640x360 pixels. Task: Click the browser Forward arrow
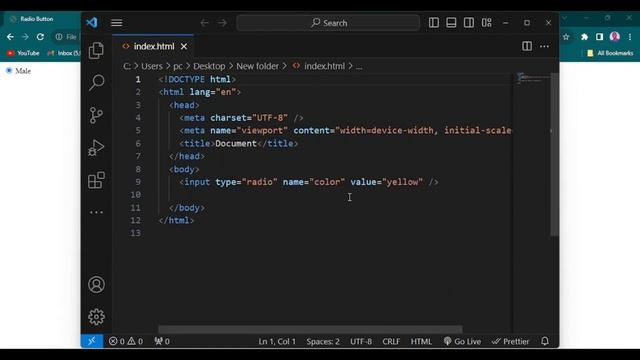tap(25, 37)
